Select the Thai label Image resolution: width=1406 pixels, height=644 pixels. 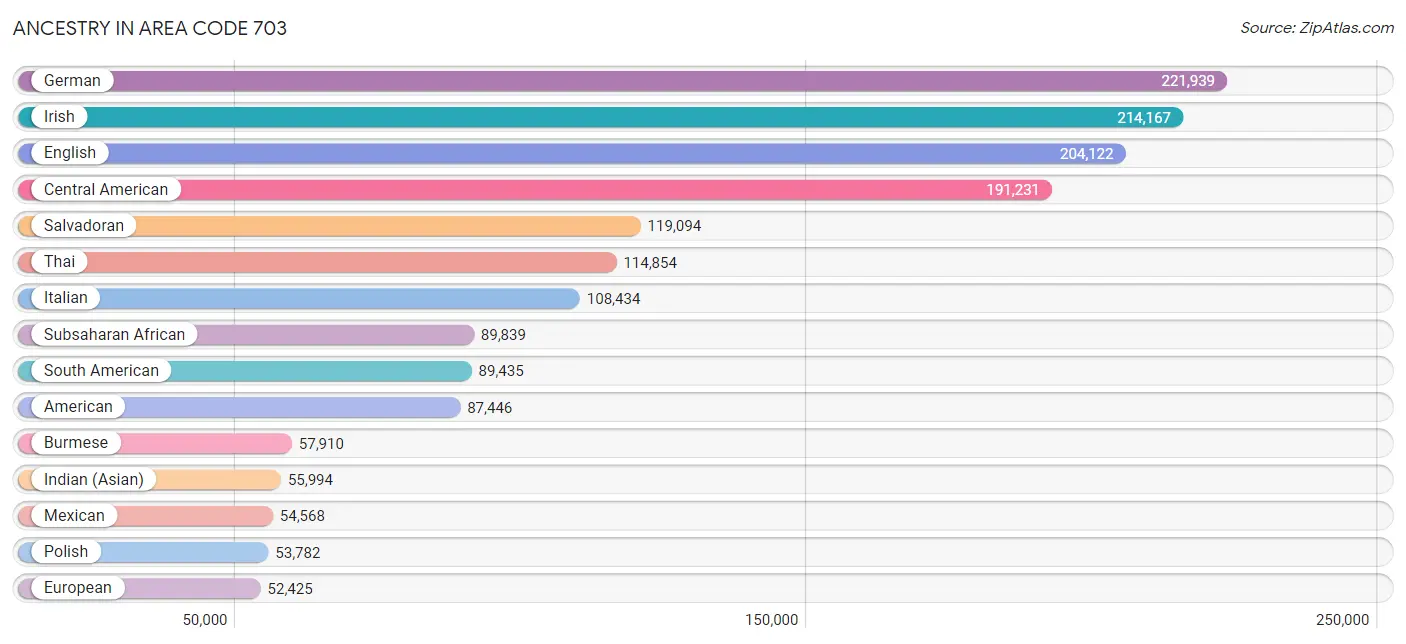(59, 262)
